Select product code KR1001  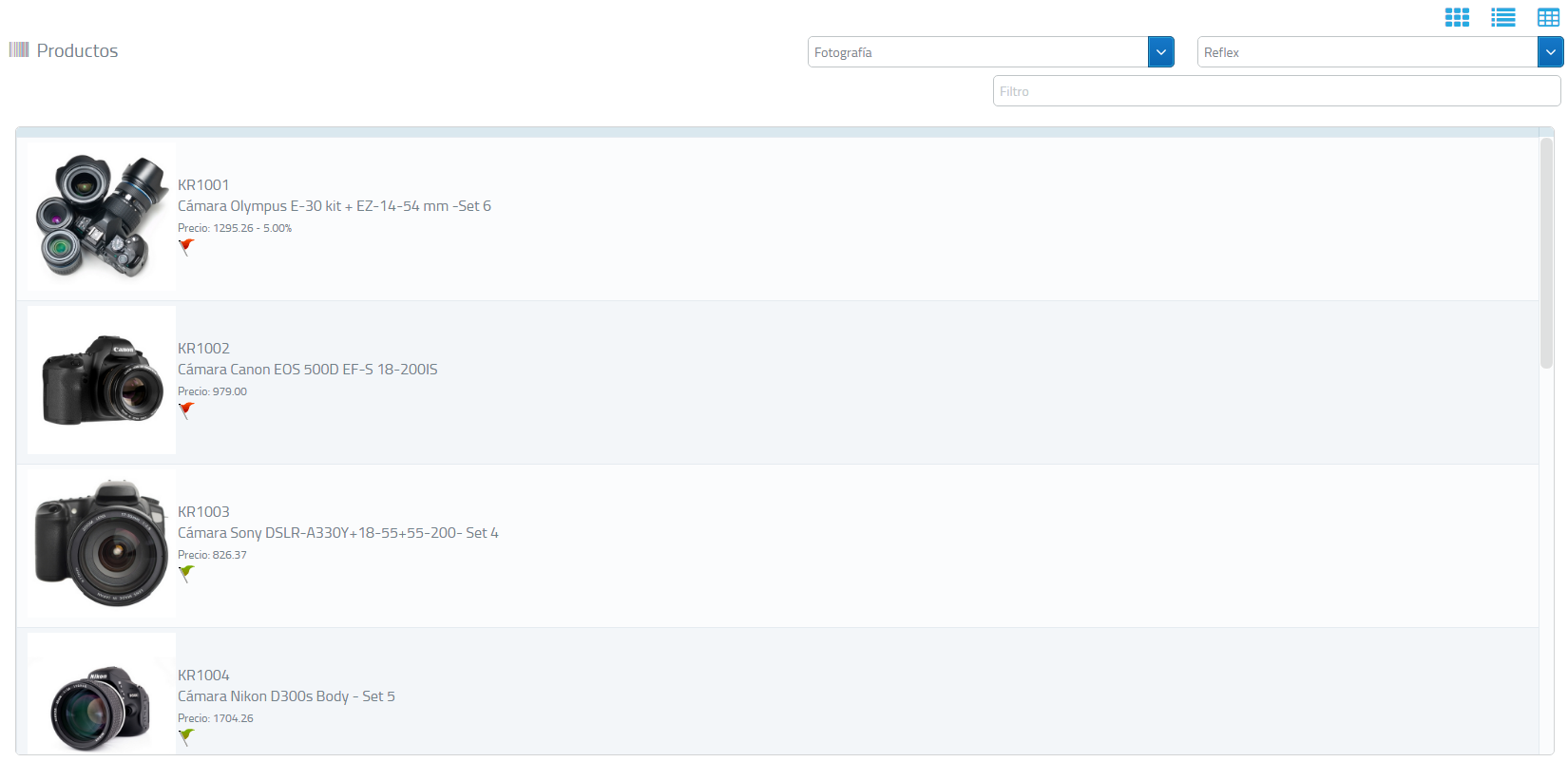[x=203, y=185]
